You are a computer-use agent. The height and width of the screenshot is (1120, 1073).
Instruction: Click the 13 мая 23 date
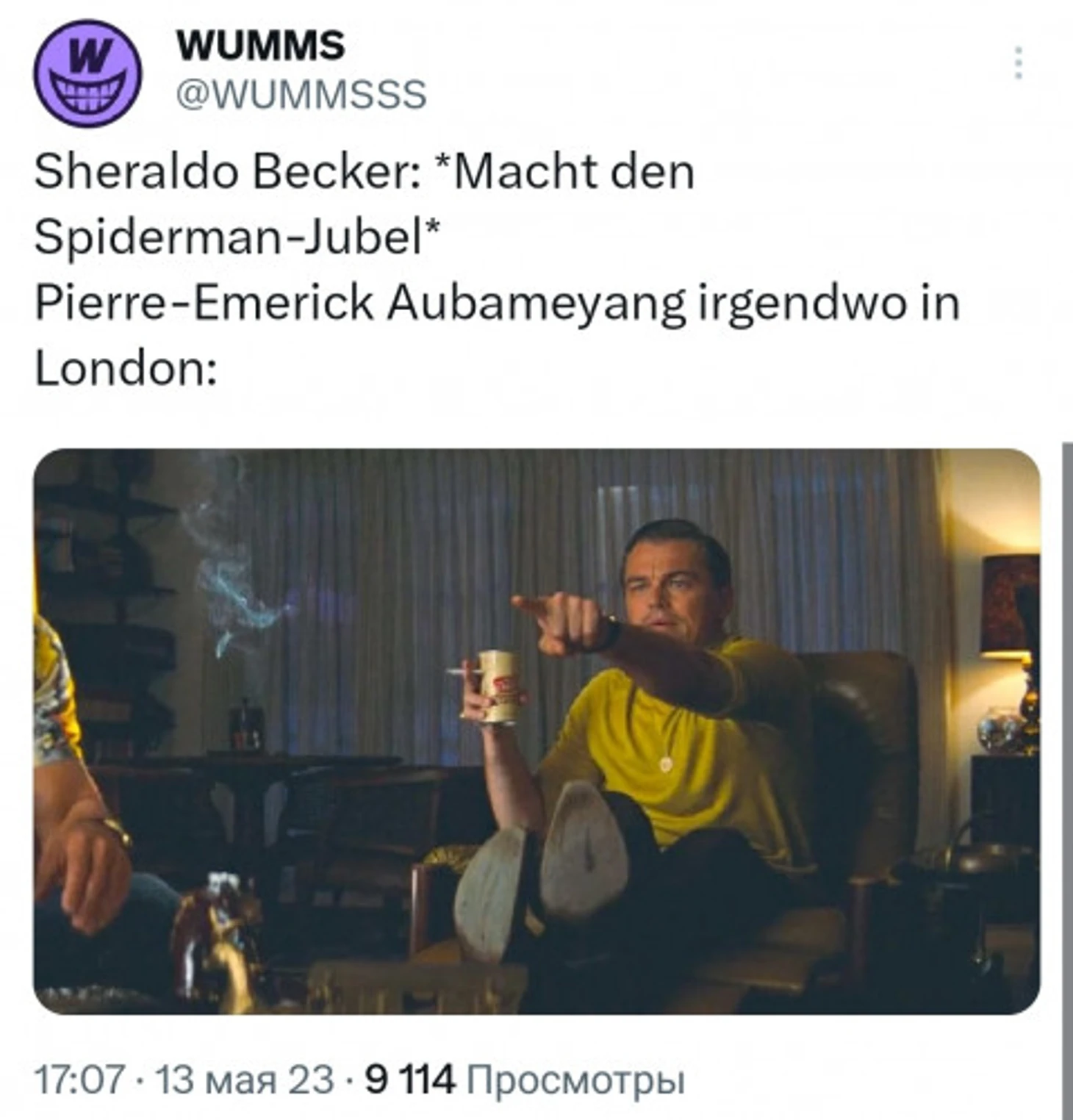click(x=245, y=1080)
